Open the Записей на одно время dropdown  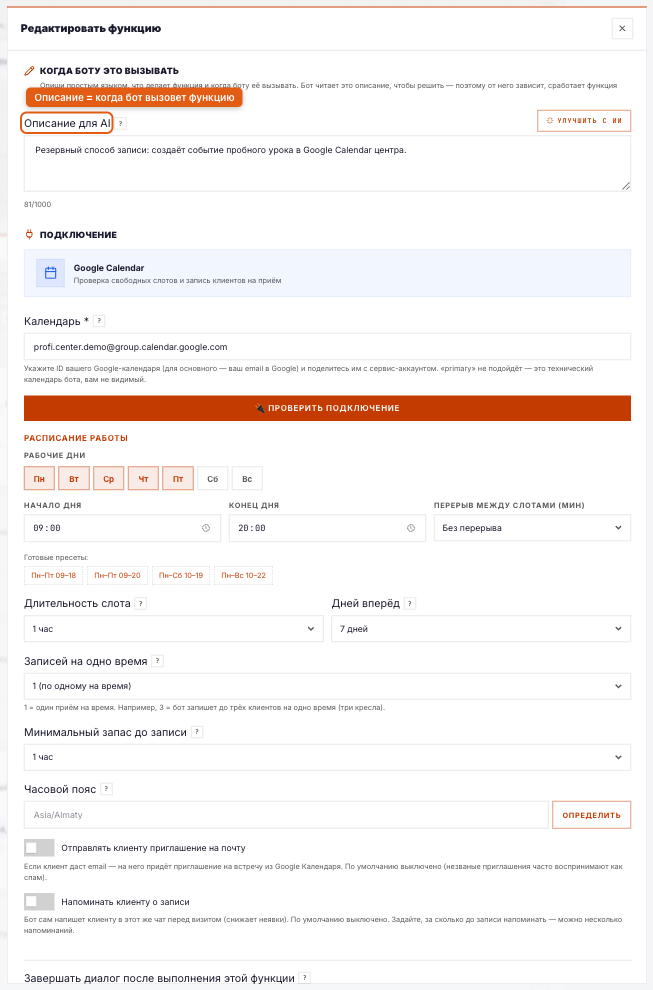(327, 686)
